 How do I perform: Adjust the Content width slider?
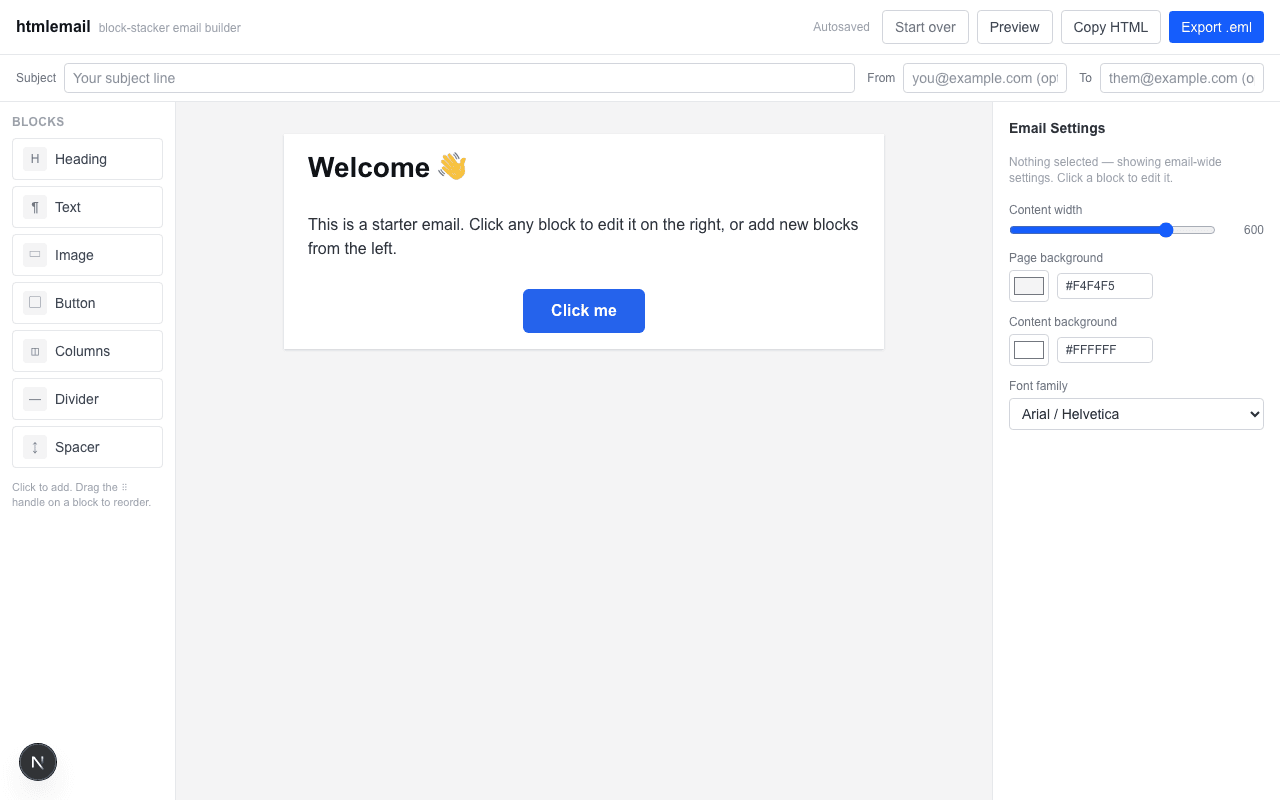pos(1112,230)
